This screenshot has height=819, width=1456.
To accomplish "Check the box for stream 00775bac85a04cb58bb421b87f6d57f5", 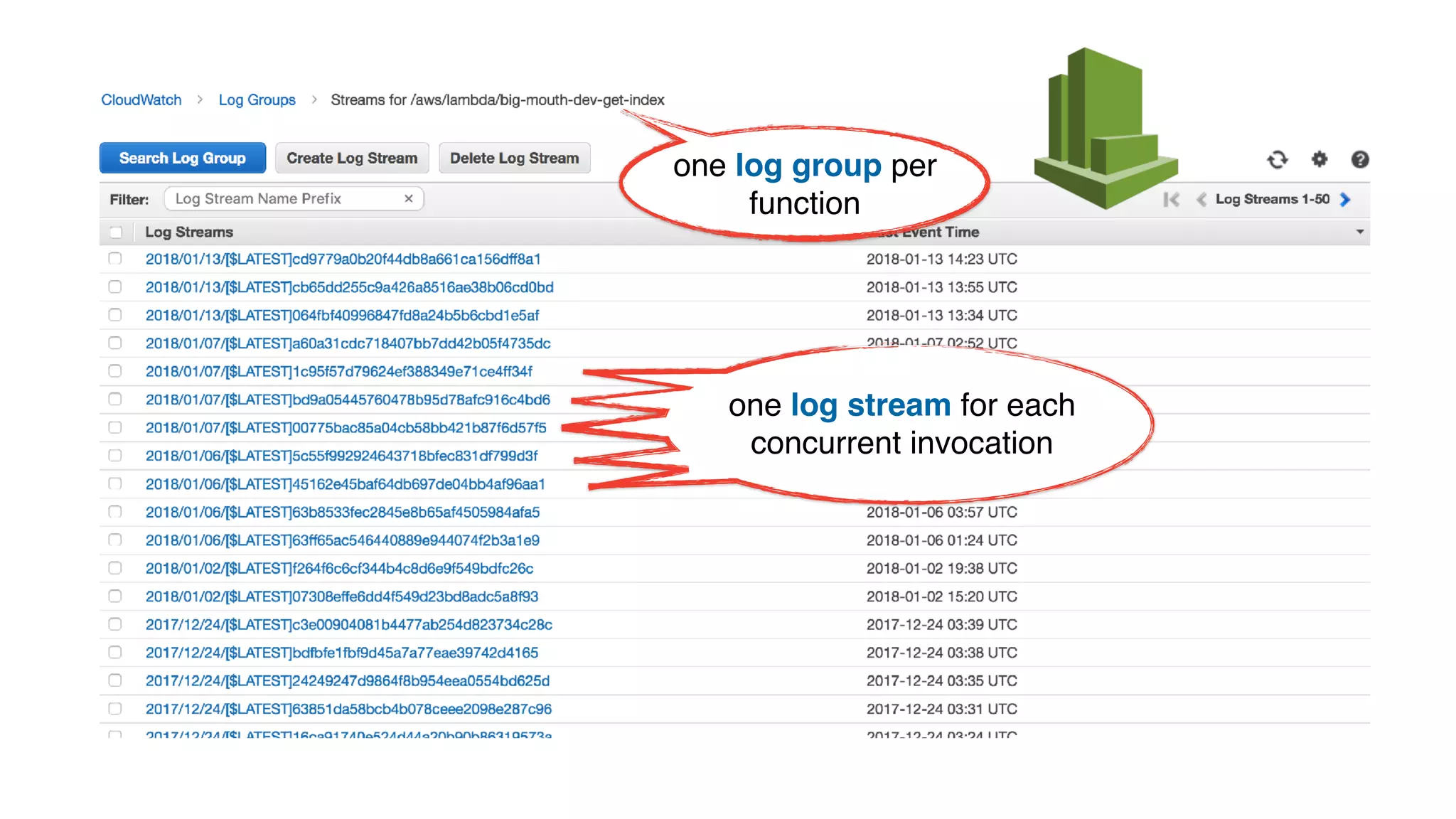I will (x=115, y=427).
